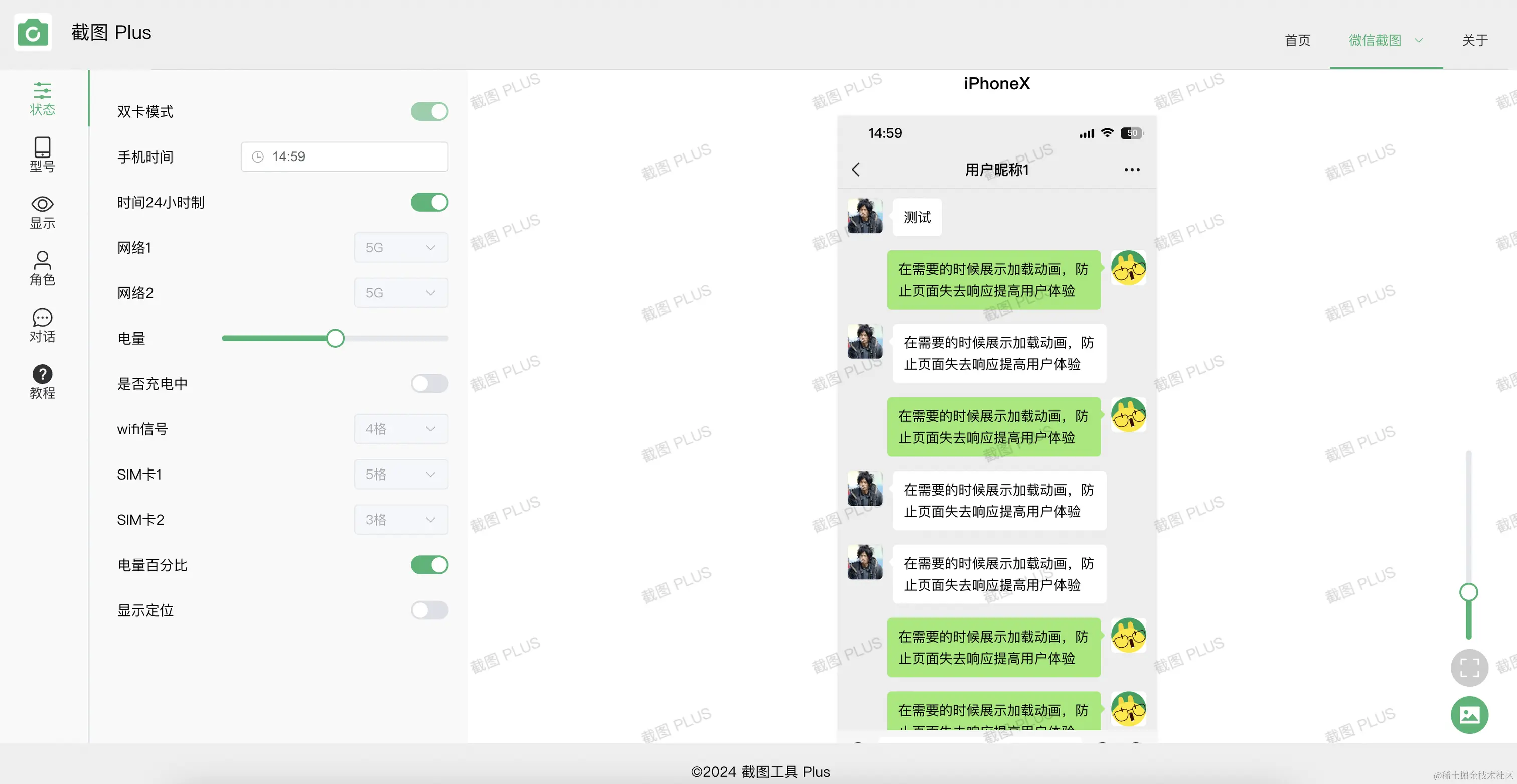Open the 状态 sidebar section
The height and width of the screenshot is (784, 1517).
pos(43,98)
